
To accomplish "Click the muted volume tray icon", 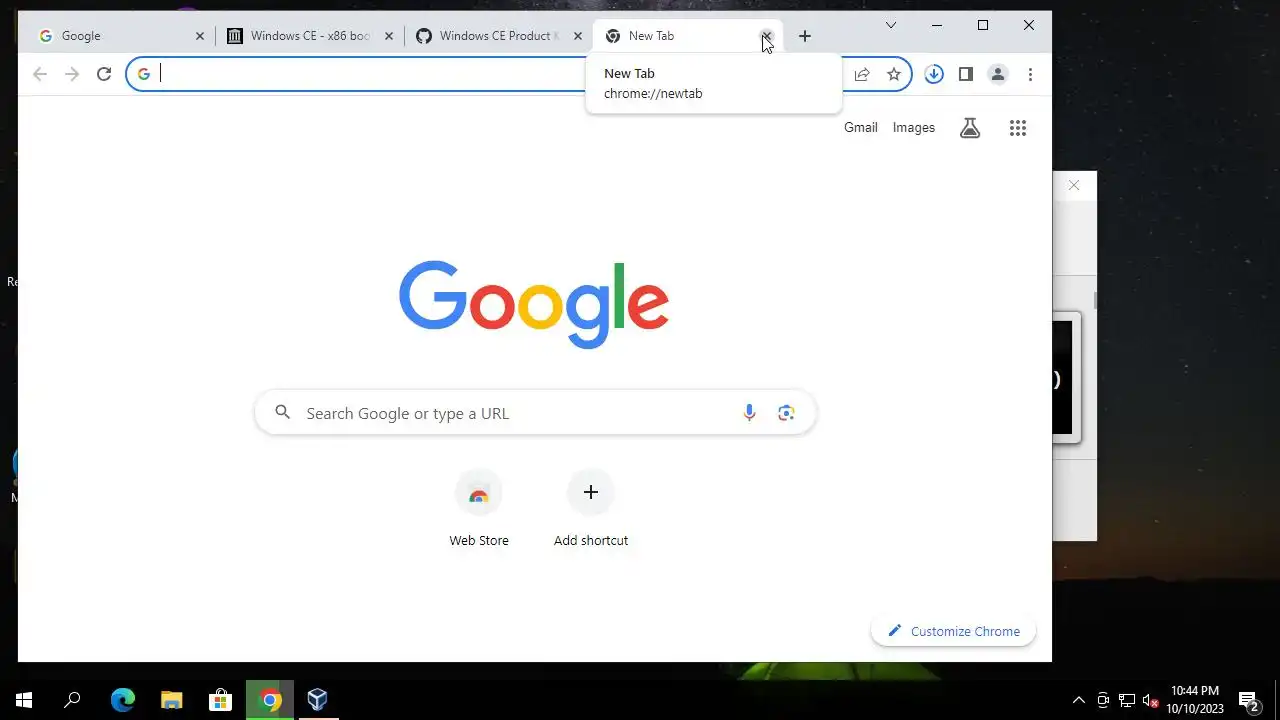I will [x=1151, y=700].
